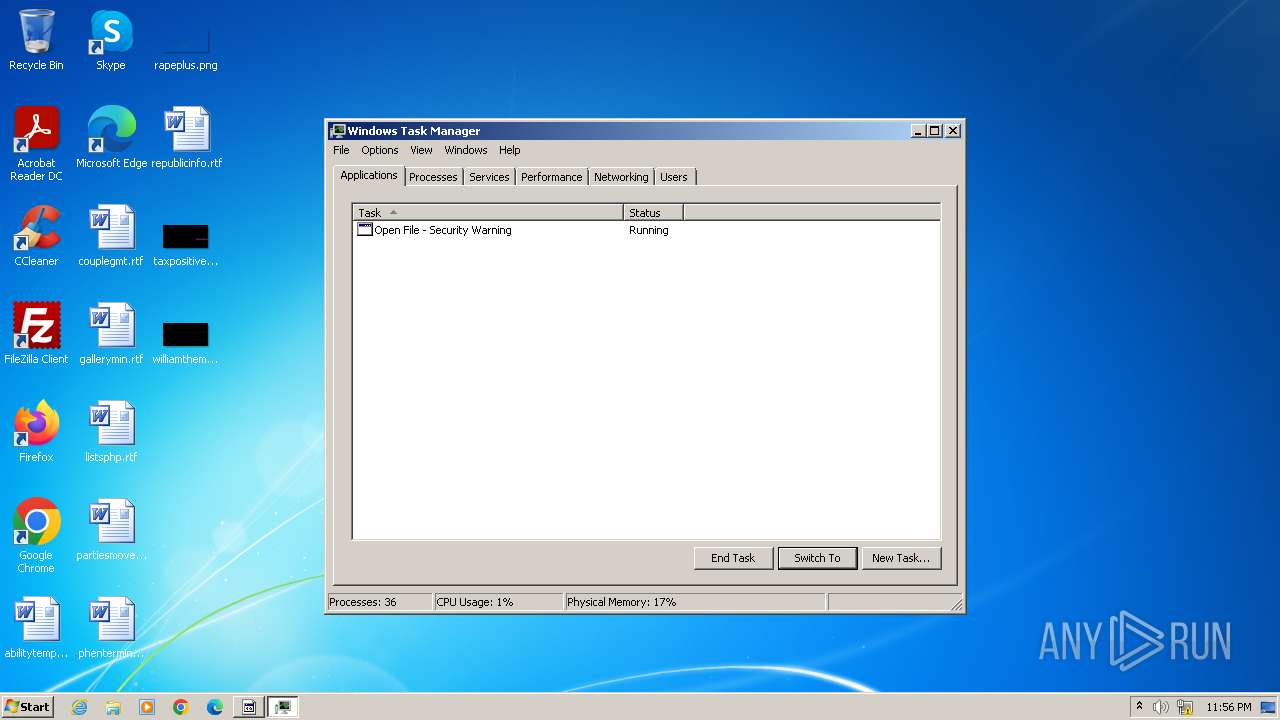Click the Task Manager taskbar button
The height and width of the screenshot is (720, 1280).
pyautogui.click(x=283, y=707)
